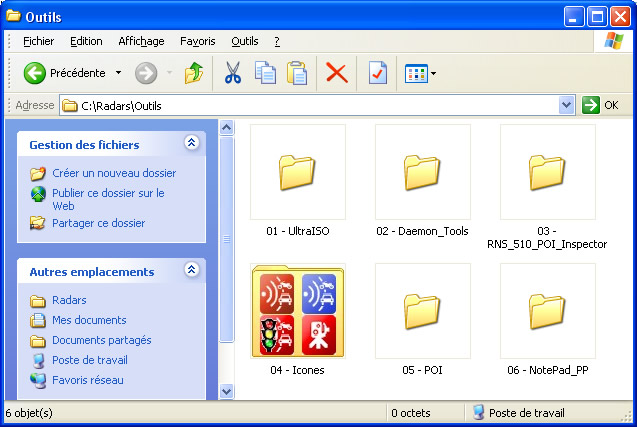This screenshot has width=637, height=427.
Task: Click the grey forward arrow button
Action: [146, 73]
